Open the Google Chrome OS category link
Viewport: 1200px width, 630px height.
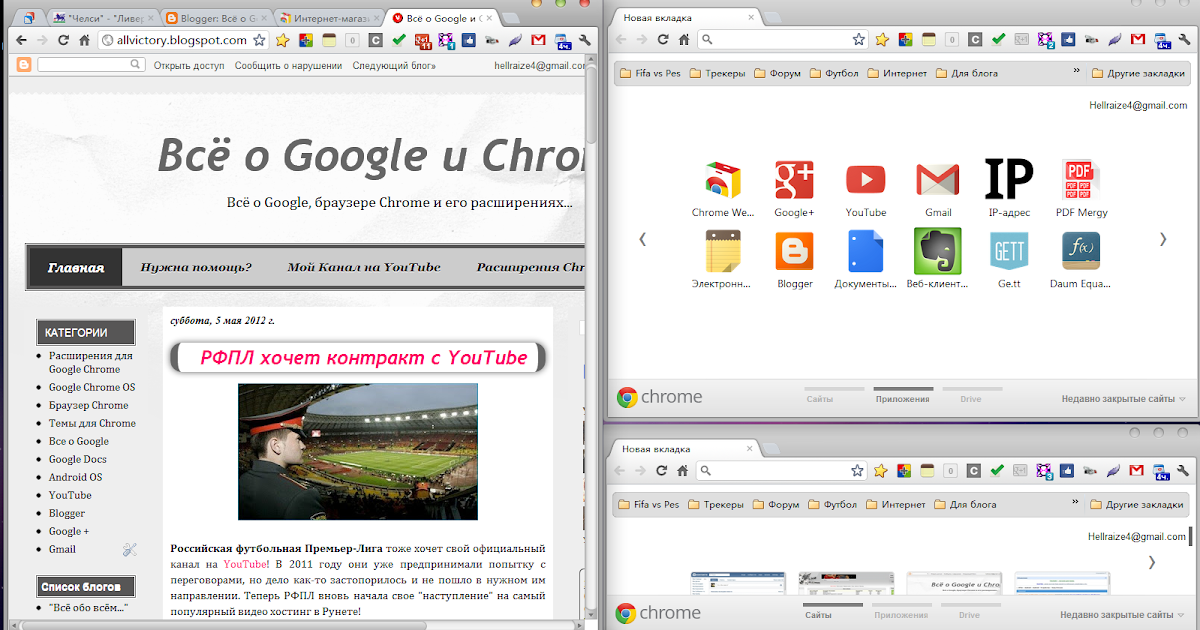click(x=92, y=387)
